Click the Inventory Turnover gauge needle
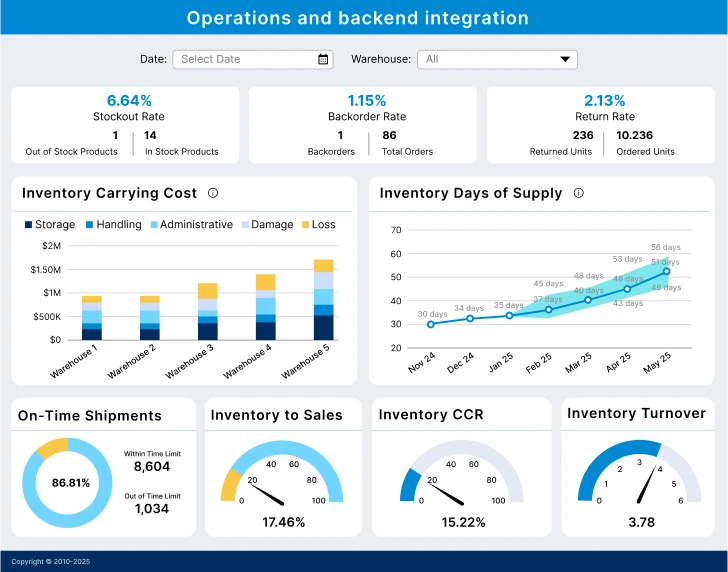The image size is (728, 572). click(648, 484)
